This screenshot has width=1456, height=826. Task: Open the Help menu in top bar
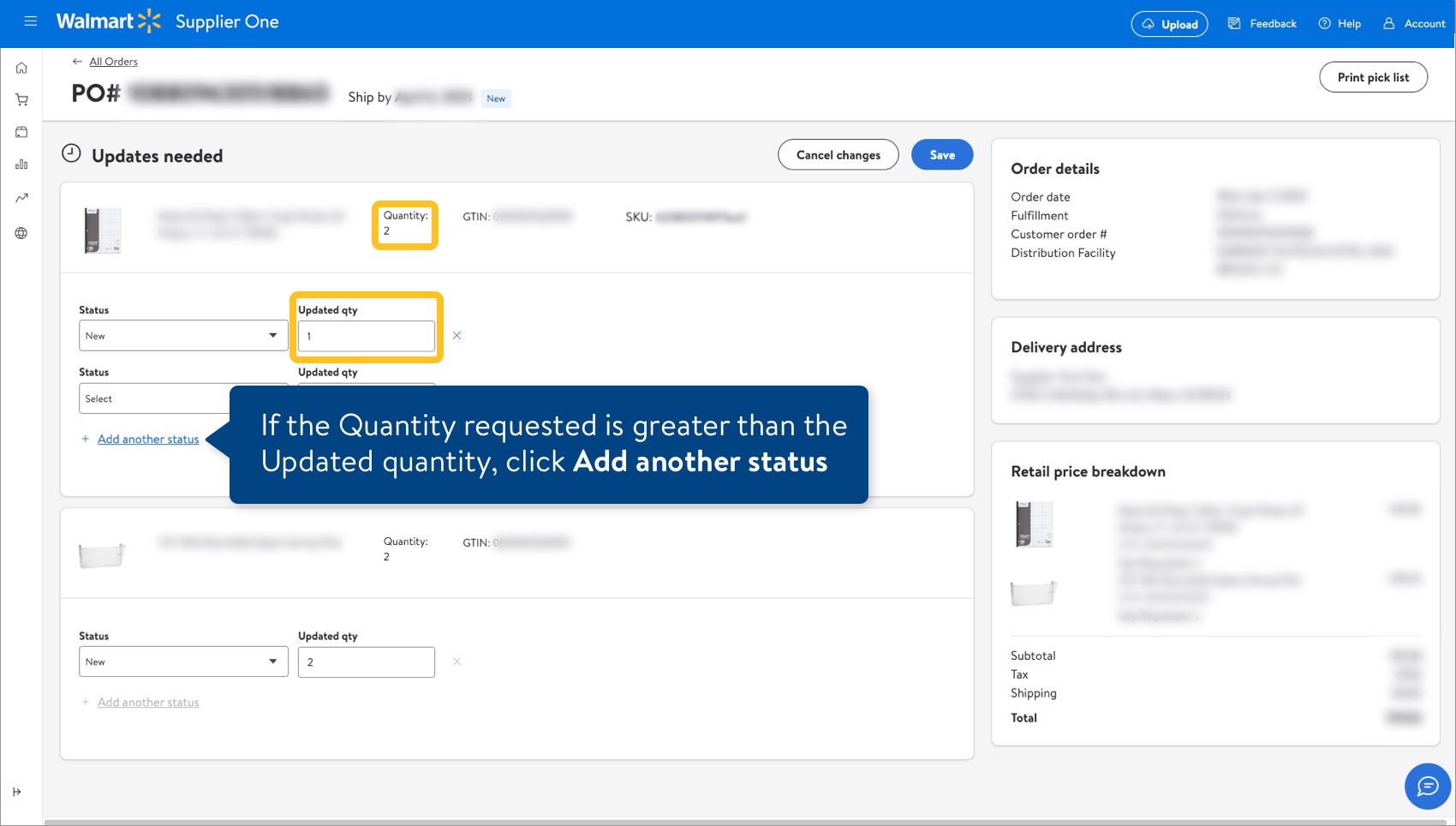coord(1339,24)
